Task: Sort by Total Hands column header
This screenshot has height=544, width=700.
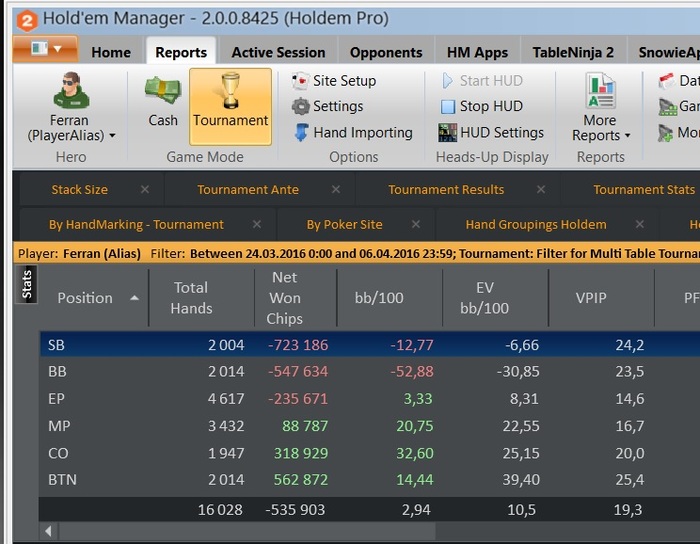Action: [x=191, y=298]
